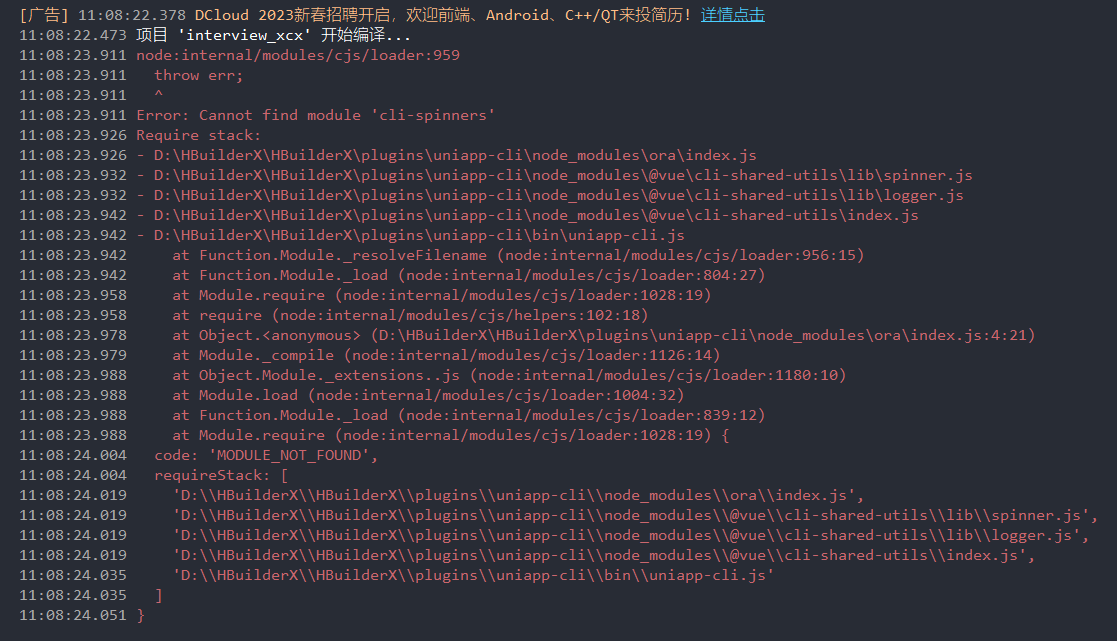Open unquoted lib\logger.js path under Require stack

tap(558, 195)
